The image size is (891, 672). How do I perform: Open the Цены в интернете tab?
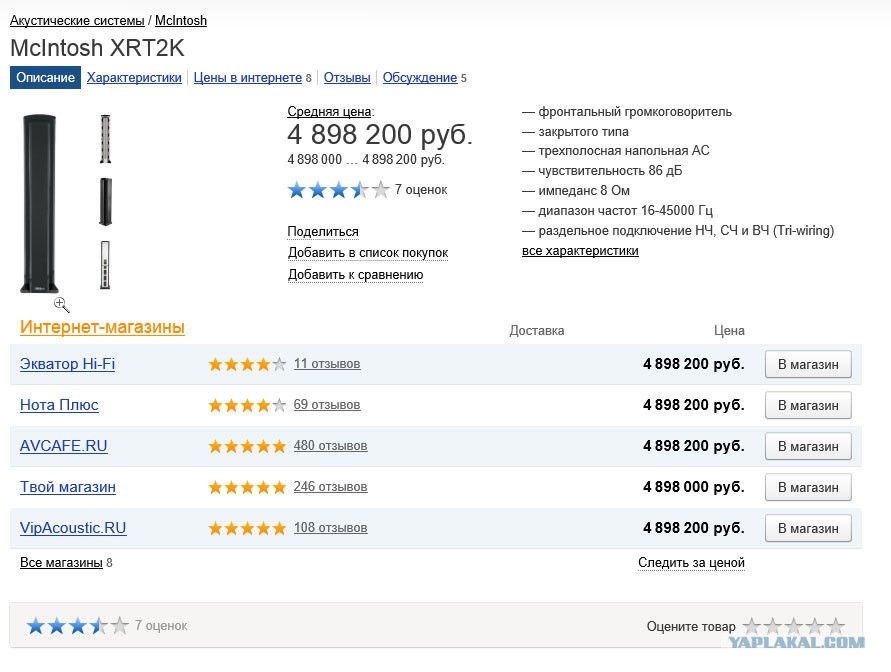[248, 78]
